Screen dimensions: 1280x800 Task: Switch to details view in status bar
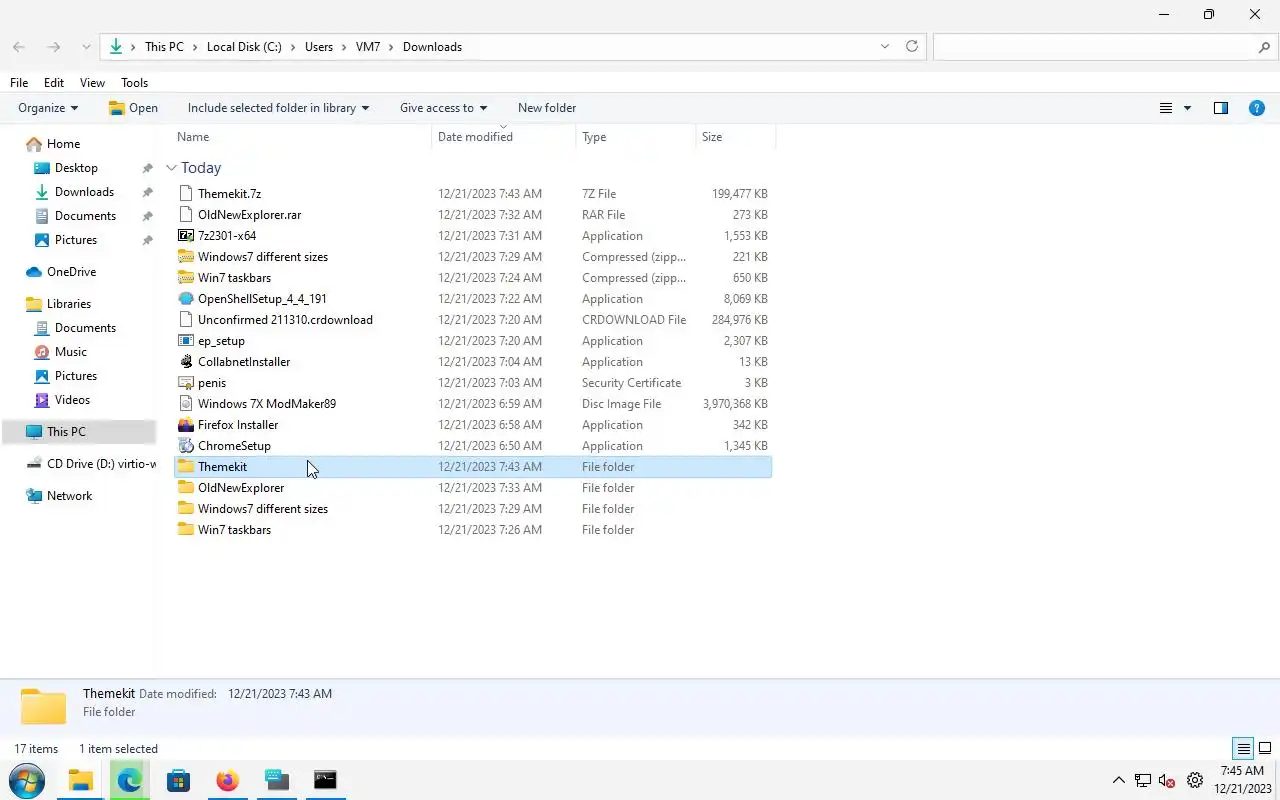click(x=1243, y=749)
